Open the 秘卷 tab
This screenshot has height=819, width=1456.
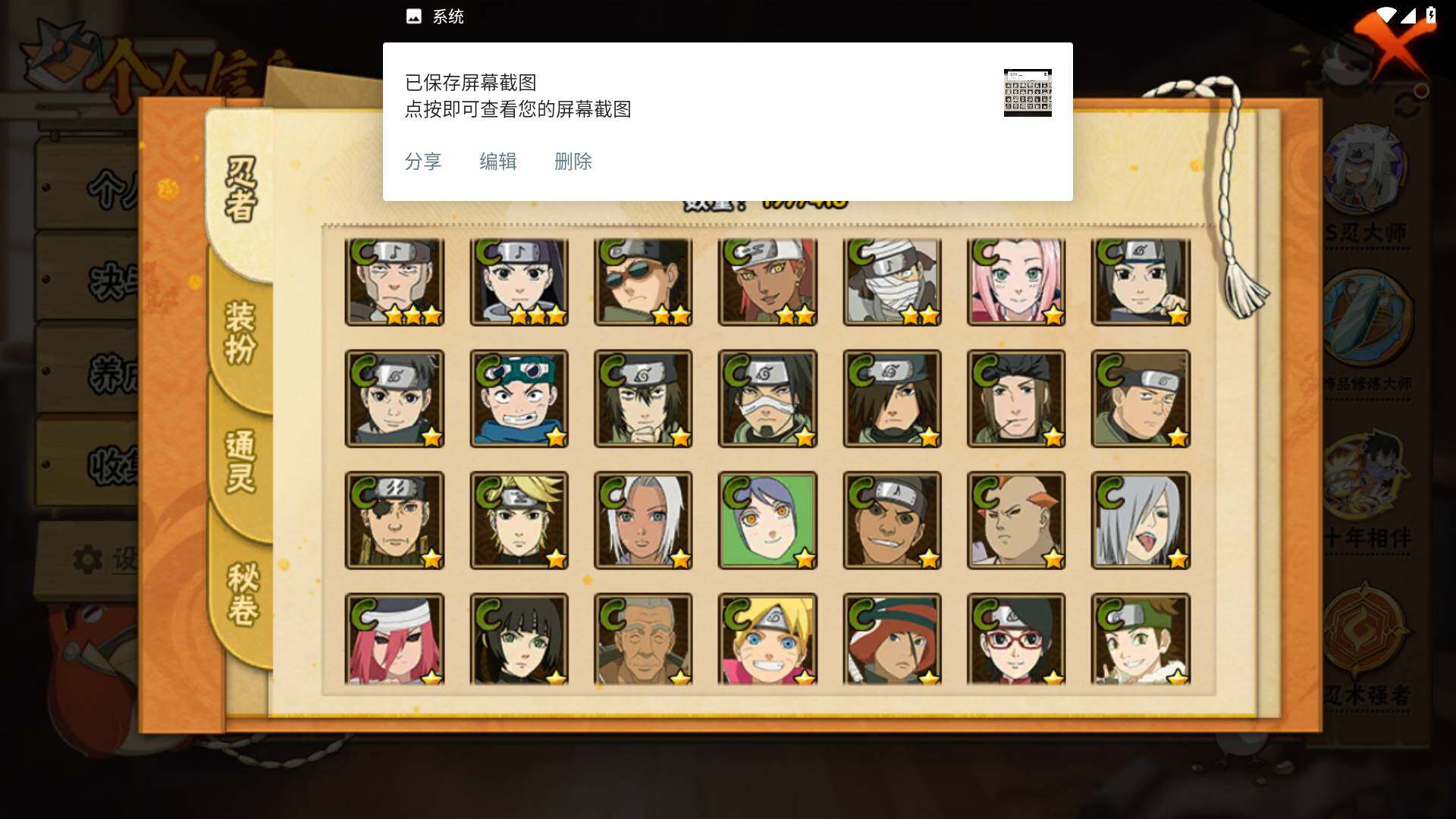point(243,595)
